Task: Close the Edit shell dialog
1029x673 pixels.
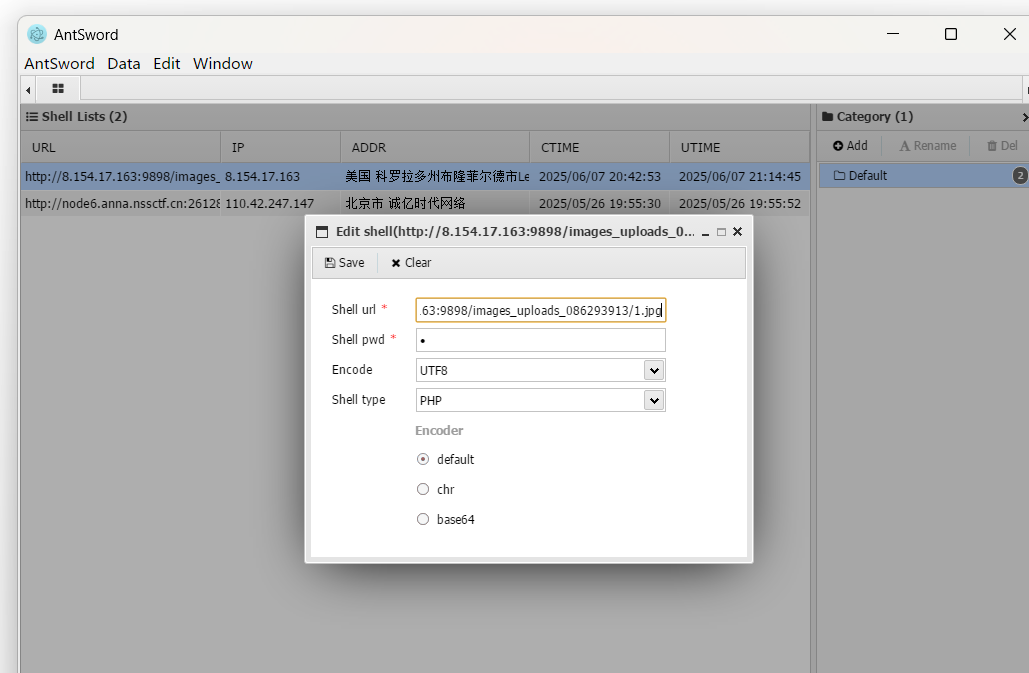Action: pos(738,232)
